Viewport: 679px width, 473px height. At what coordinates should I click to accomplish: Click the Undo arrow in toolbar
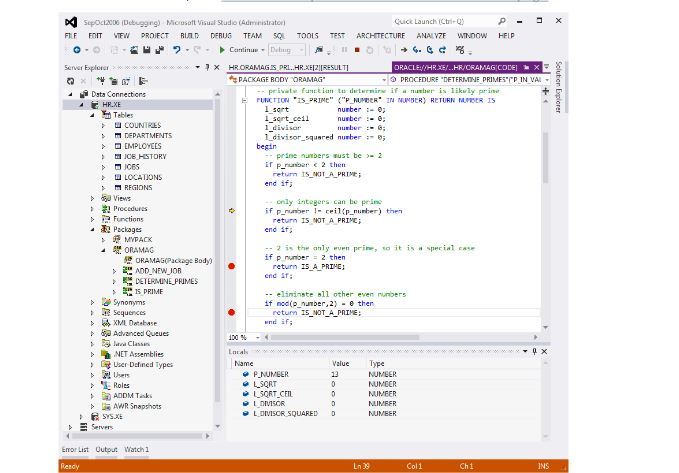pos(177,50)
